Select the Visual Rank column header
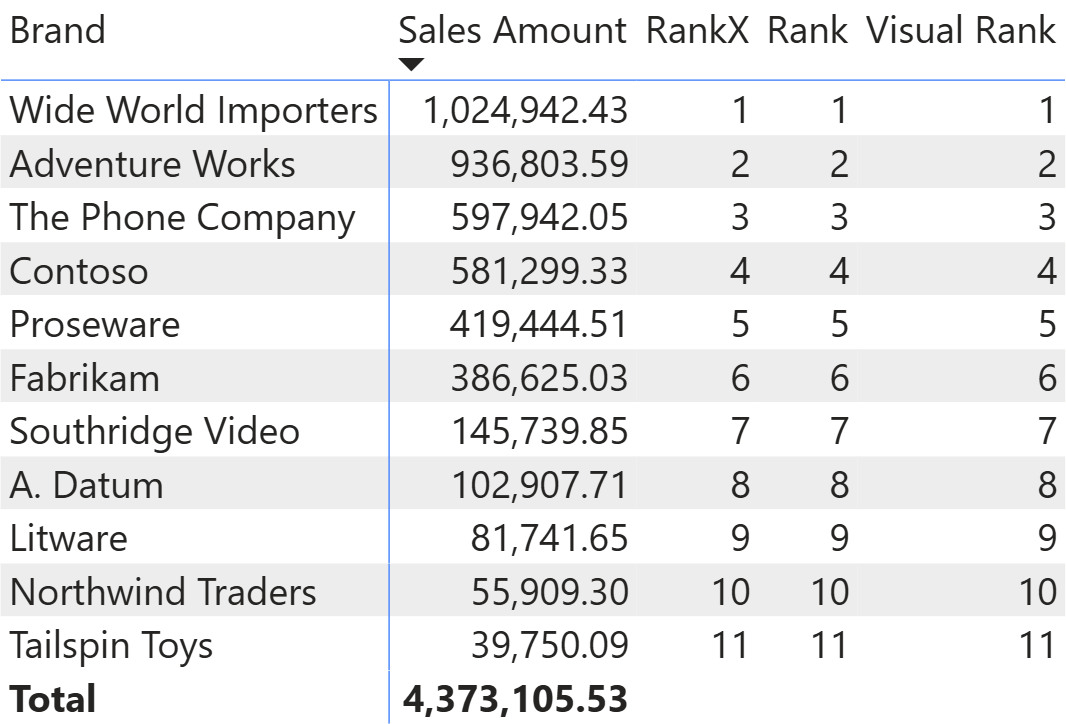 point(960,31)
